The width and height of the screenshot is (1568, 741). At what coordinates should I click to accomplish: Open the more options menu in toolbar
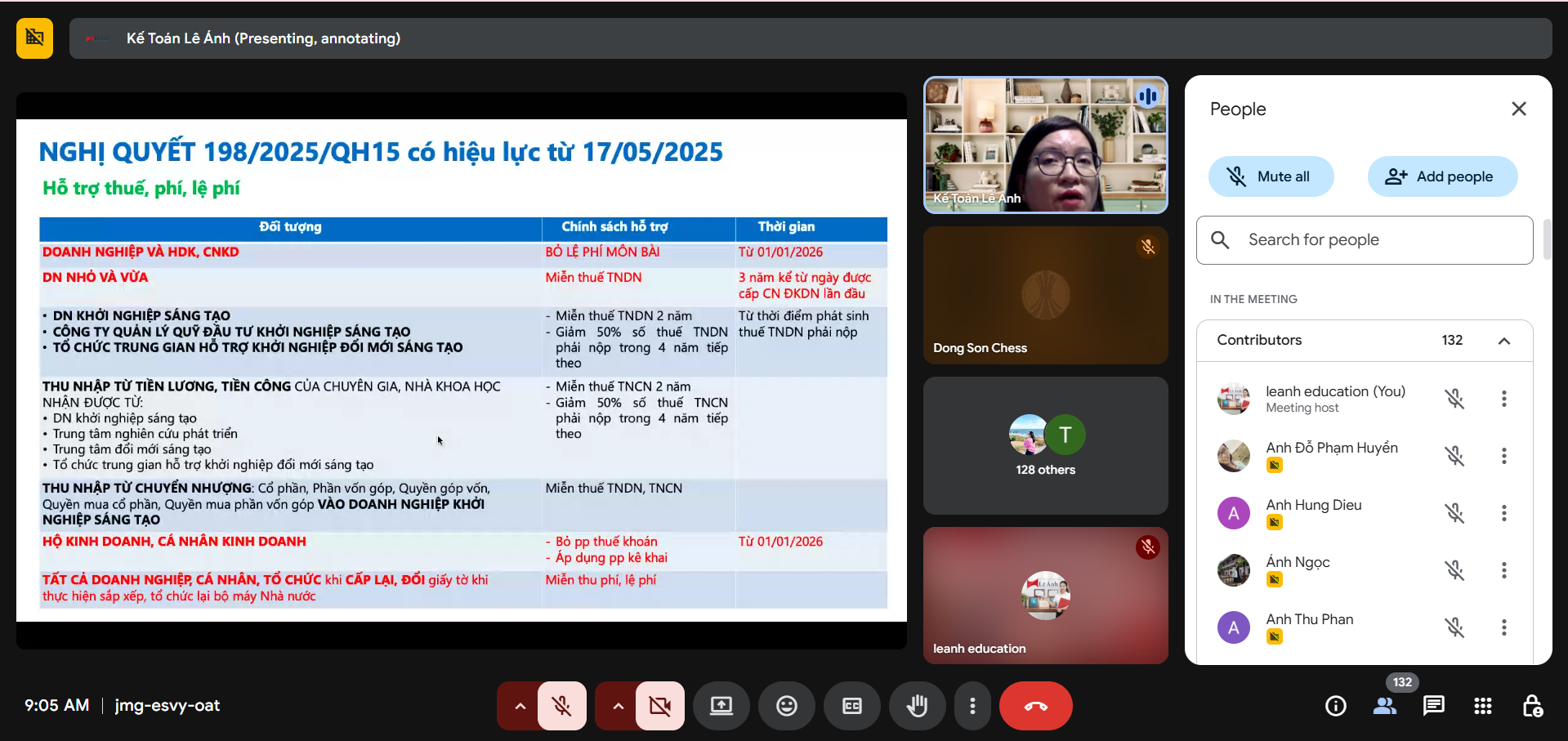click(x=972, y=706)
